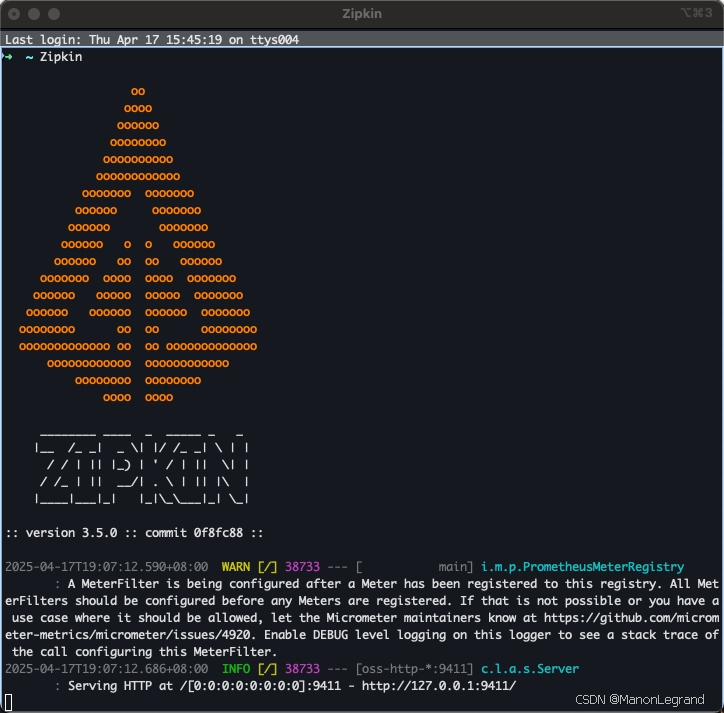Click the ⌥⌘3 shortcut indicator
This screenshot has width=724, height=713.
tap(696, 13)
